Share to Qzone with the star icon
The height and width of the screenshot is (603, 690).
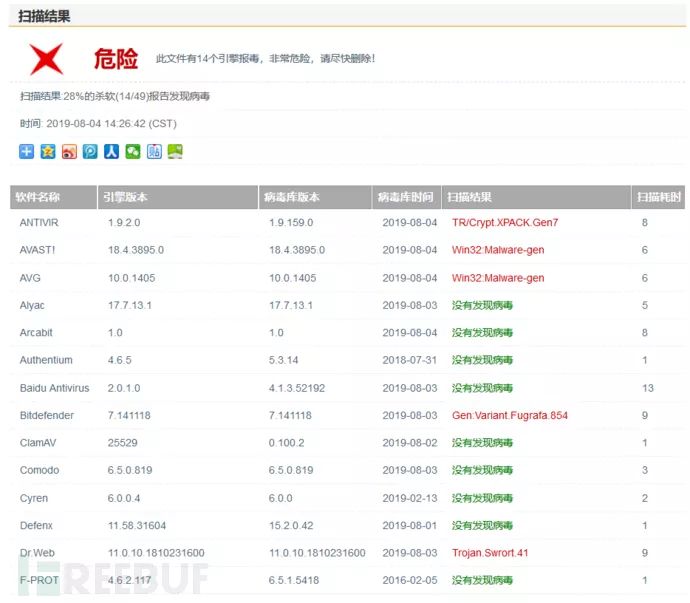[48, 152]
